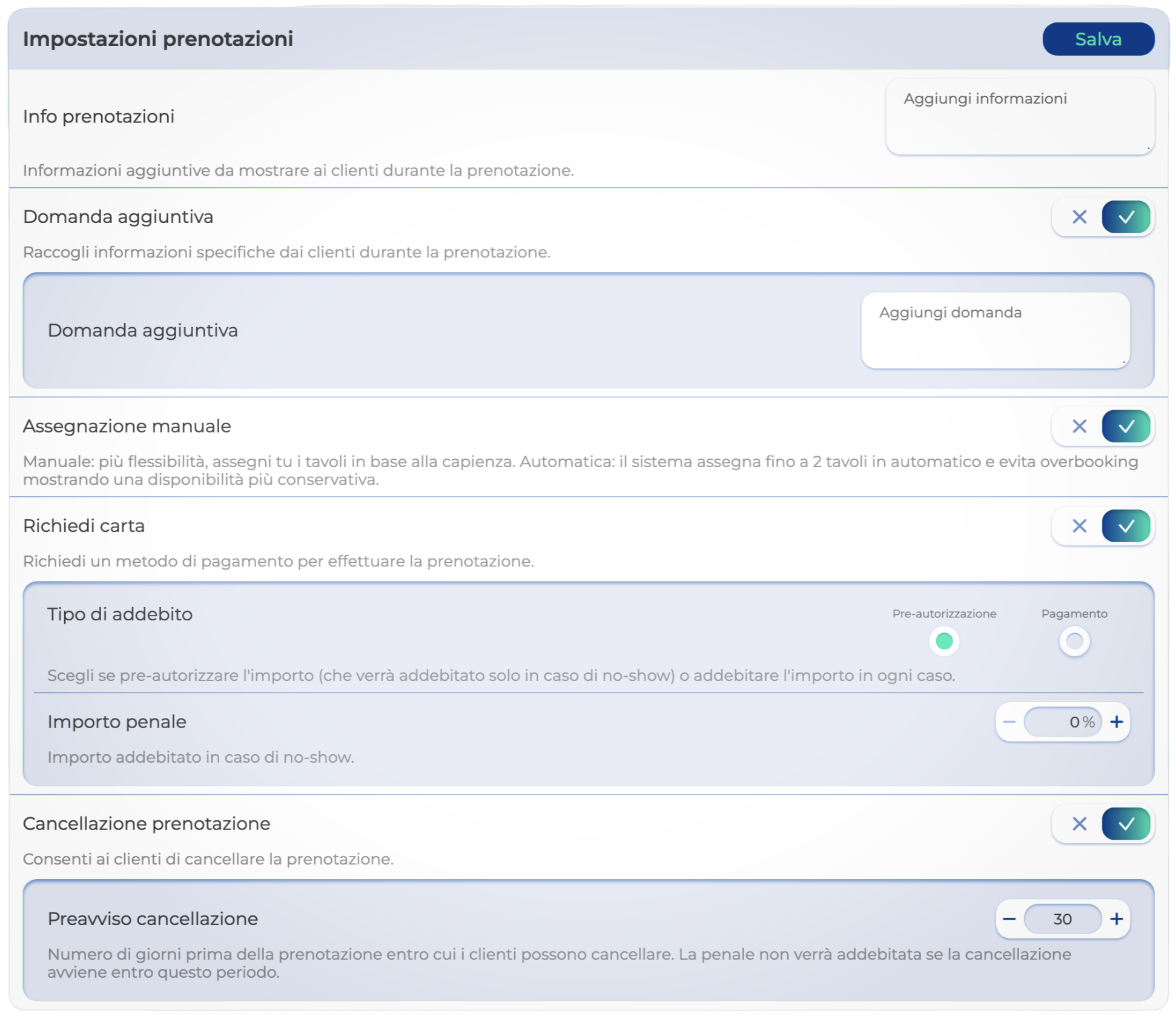Image resolution: width=1176 pixels, height=1019 pixels.
Task: Disable Domanda aggiuntiva with X icon
Action: pyautogui.click(x=1079, y=217)
